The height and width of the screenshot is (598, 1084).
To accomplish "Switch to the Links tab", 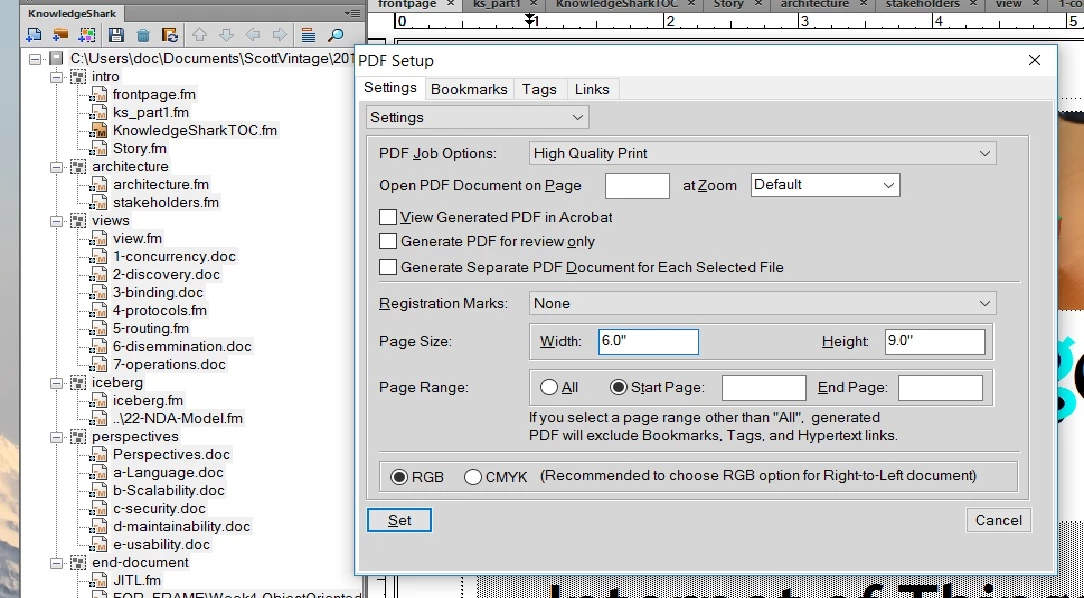I will tap(592, 89).
